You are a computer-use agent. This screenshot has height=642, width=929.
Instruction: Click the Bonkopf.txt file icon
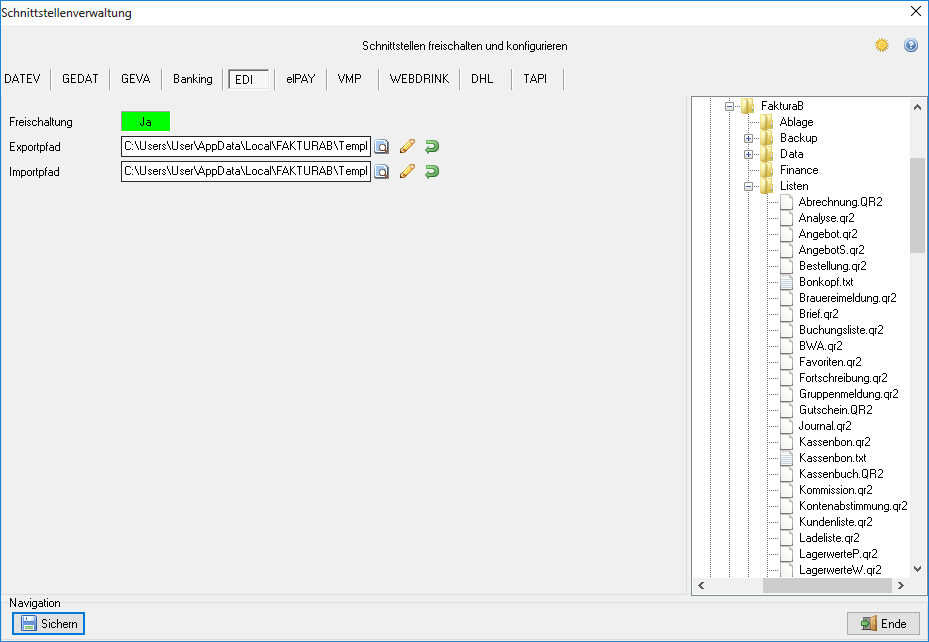[x=786, y=282]
